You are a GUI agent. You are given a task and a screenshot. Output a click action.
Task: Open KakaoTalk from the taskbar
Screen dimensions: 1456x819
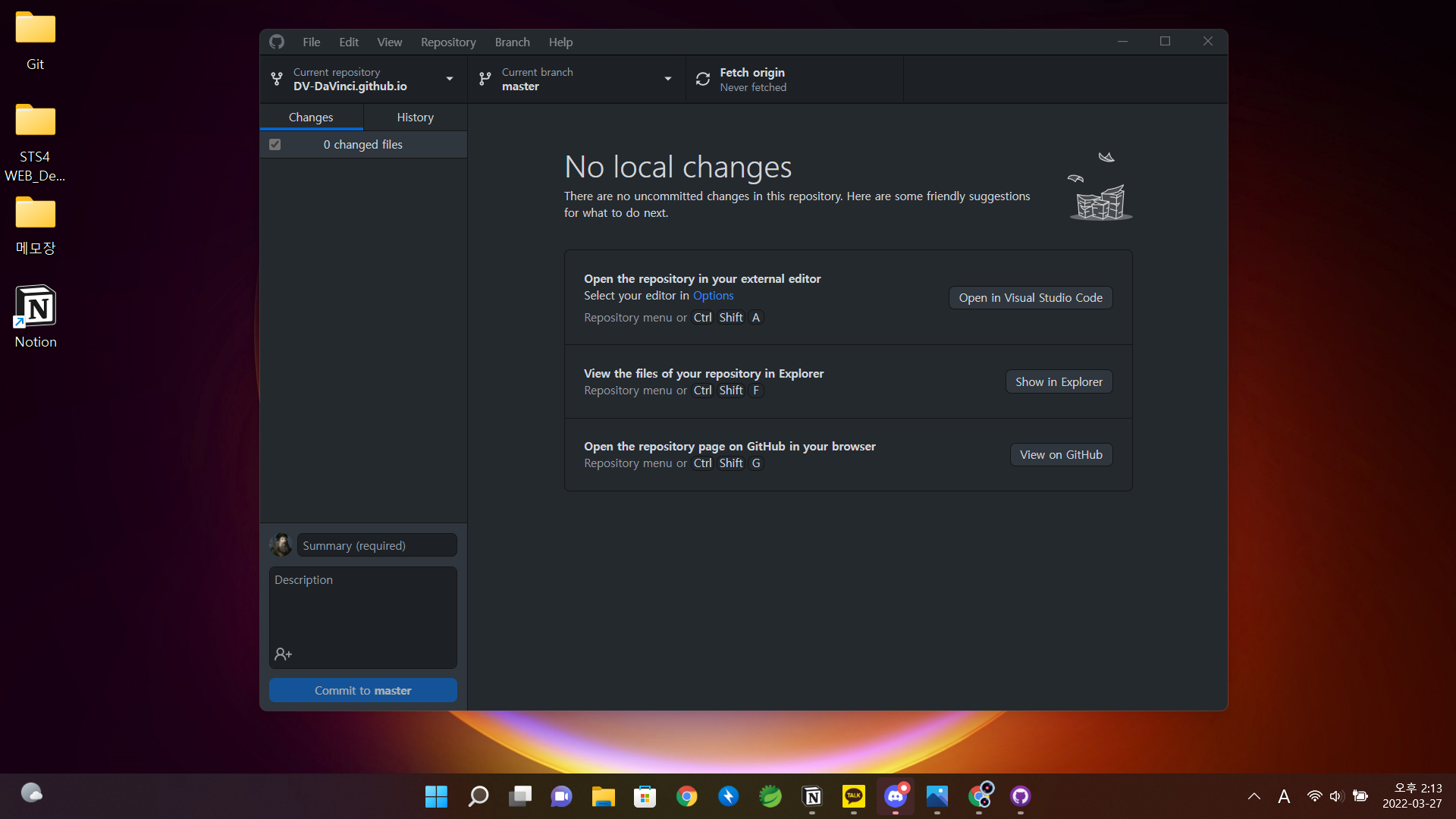coord(854,796)
